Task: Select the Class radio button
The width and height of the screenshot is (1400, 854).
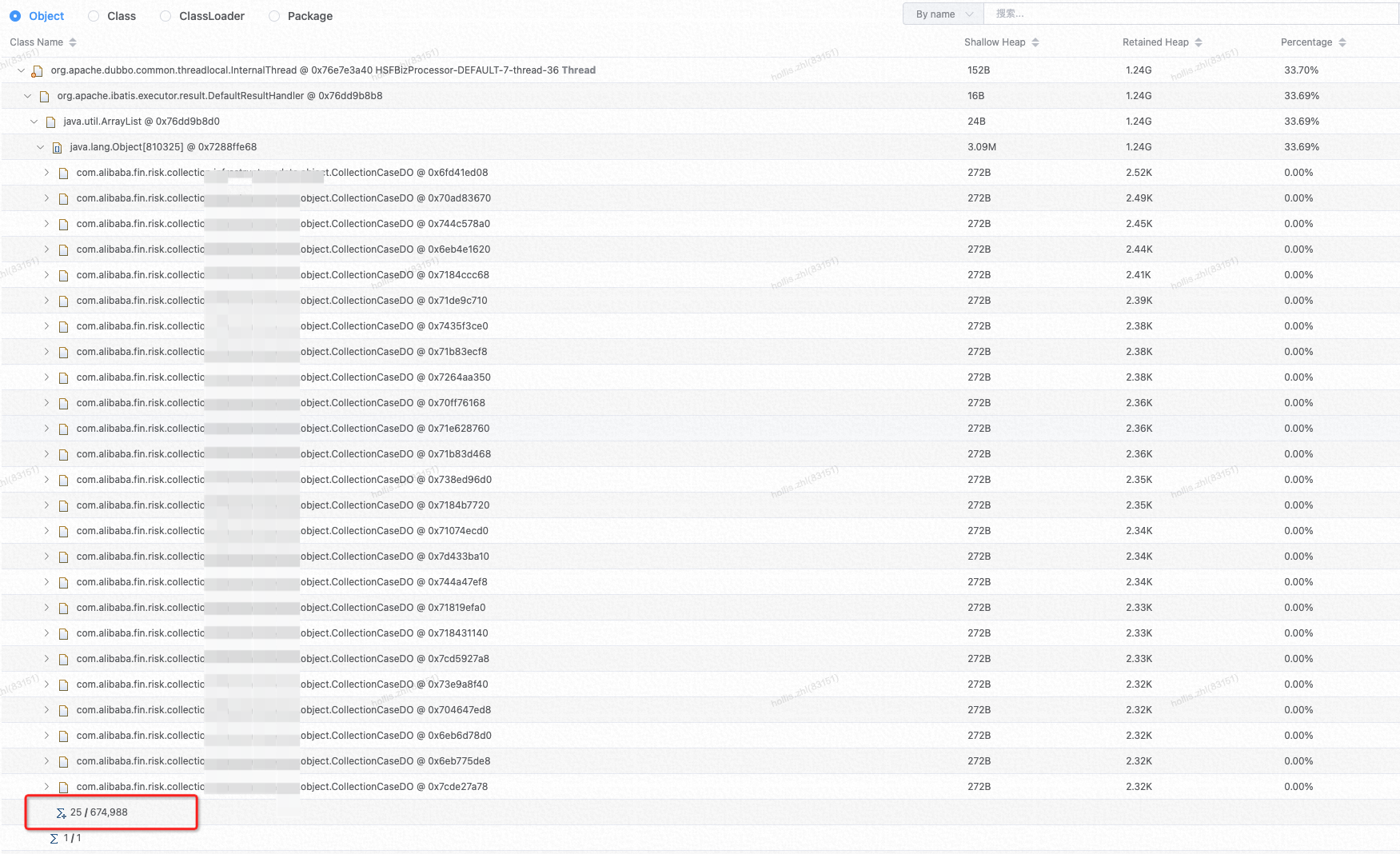Action: (94, 16)
